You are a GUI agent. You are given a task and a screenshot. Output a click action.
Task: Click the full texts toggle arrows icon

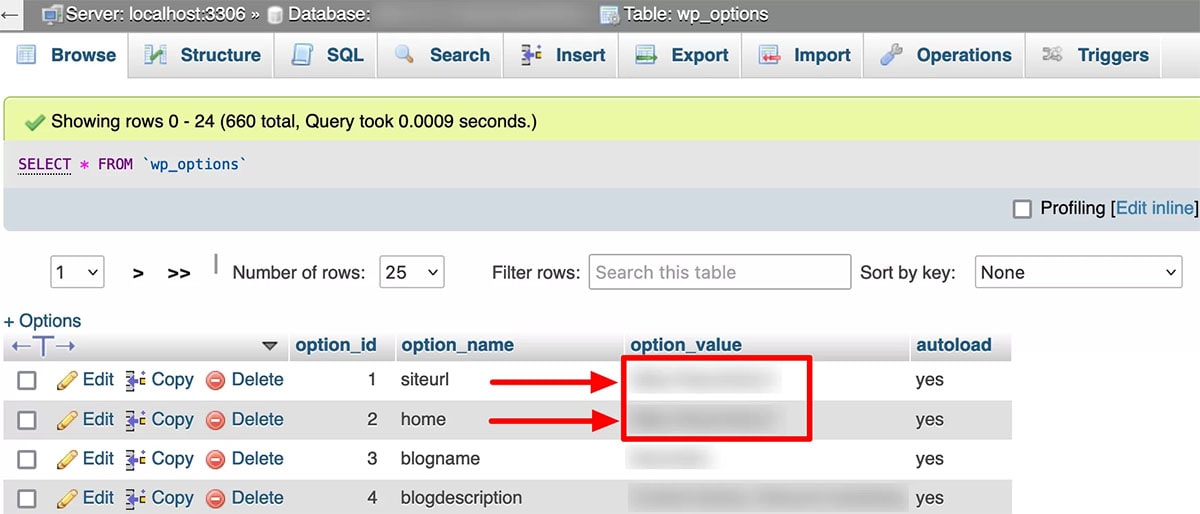(43, 346)
